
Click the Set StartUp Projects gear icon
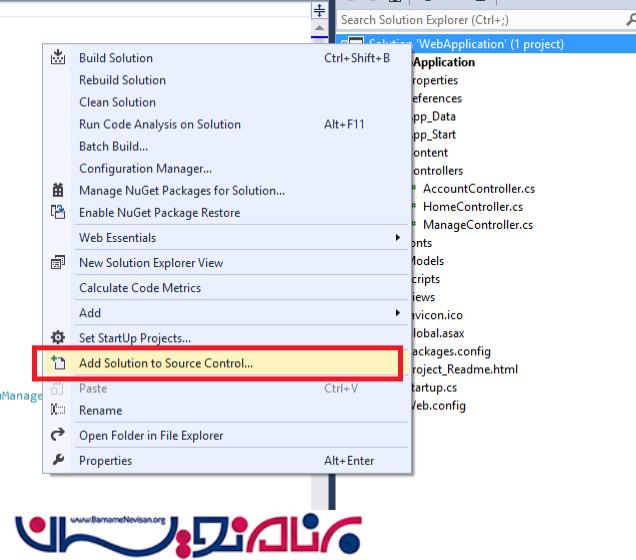[58, 337]
